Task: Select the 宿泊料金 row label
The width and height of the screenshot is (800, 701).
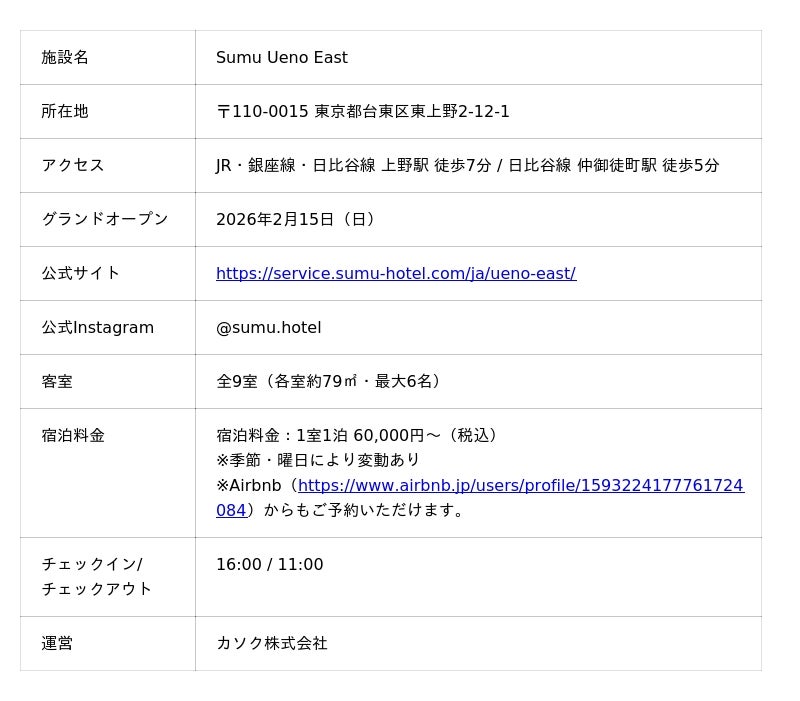Action: 73,436
